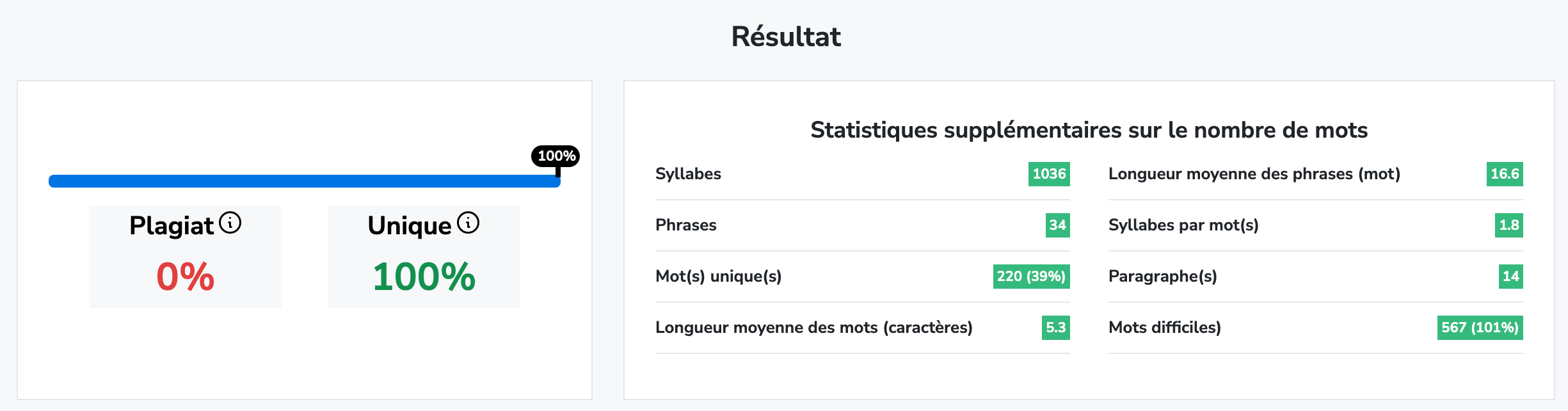Click the Paragraphe(s) count badge 14

coord(1510,277)
